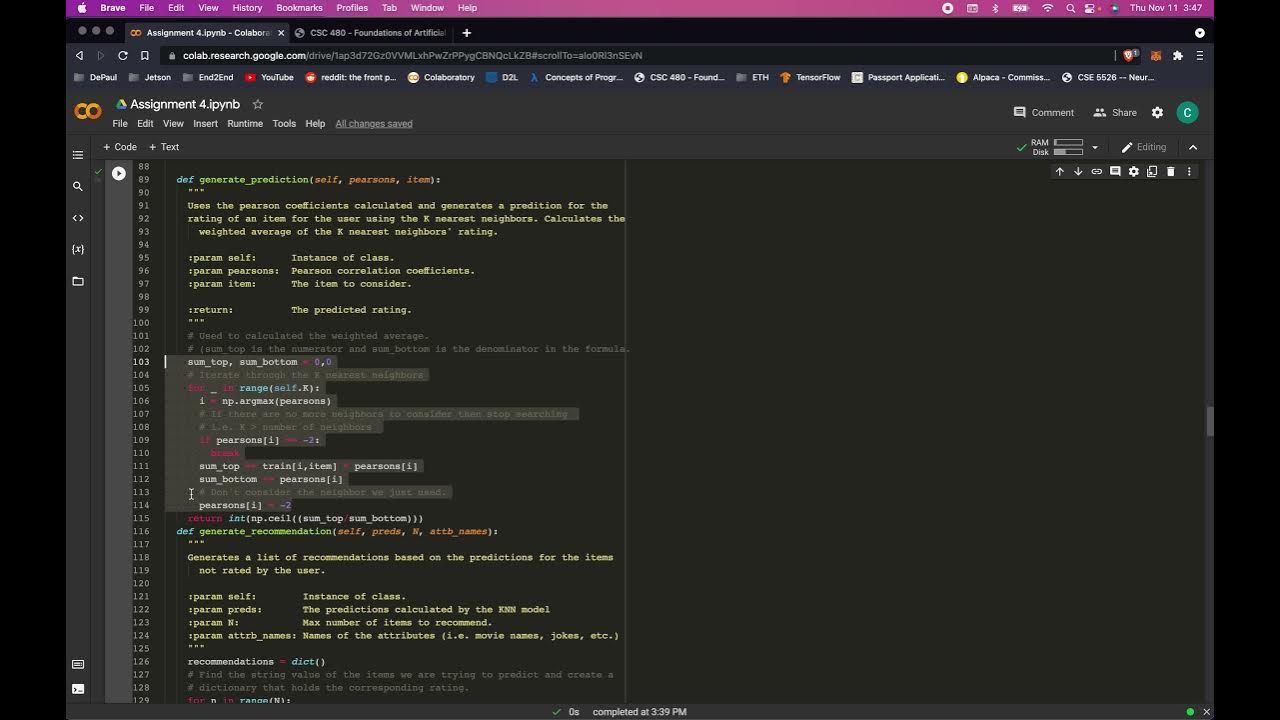Open the Colab Insert menu
Viewport: 1280px width, 720px height.
(205, 124)
